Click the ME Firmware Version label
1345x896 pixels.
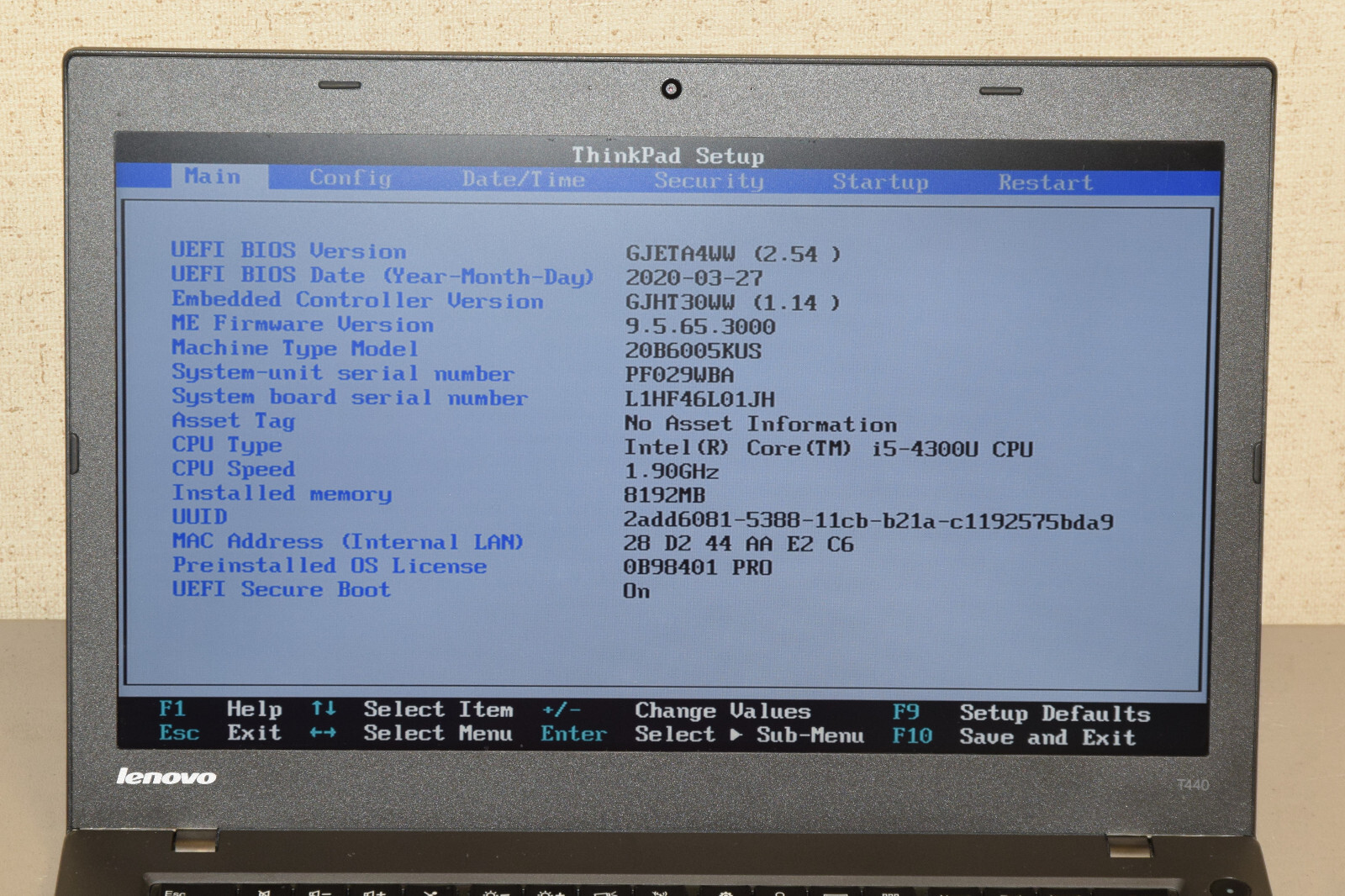click(303, 324)
